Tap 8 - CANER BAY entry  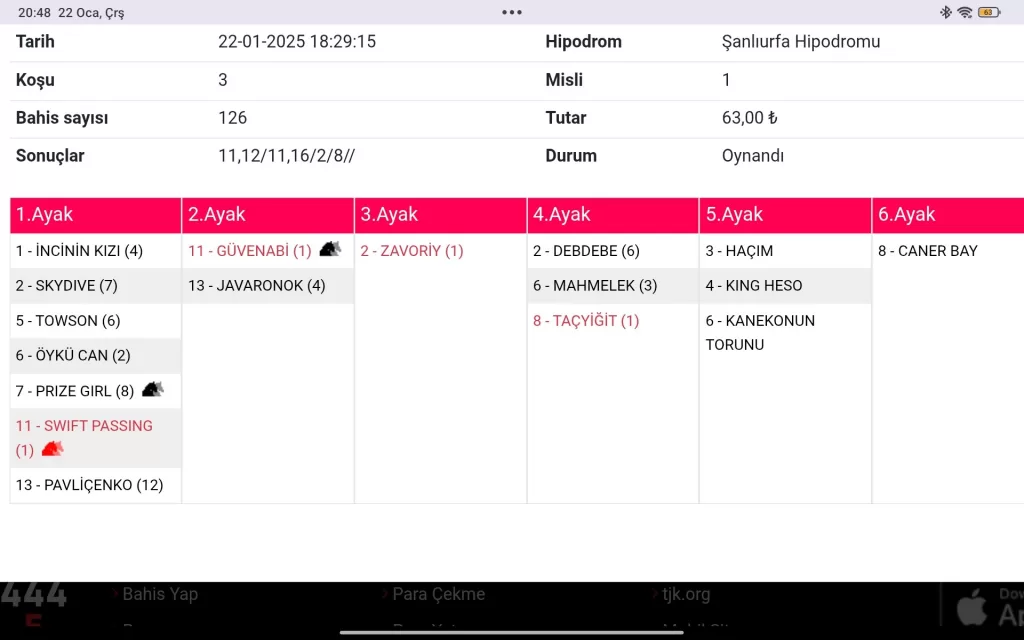[928, 251]
